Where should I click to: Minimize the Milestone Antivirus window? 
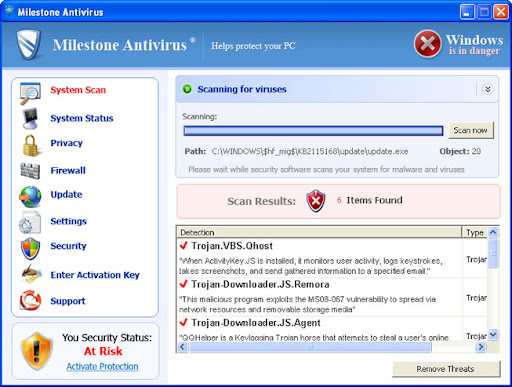coord(467,12)
